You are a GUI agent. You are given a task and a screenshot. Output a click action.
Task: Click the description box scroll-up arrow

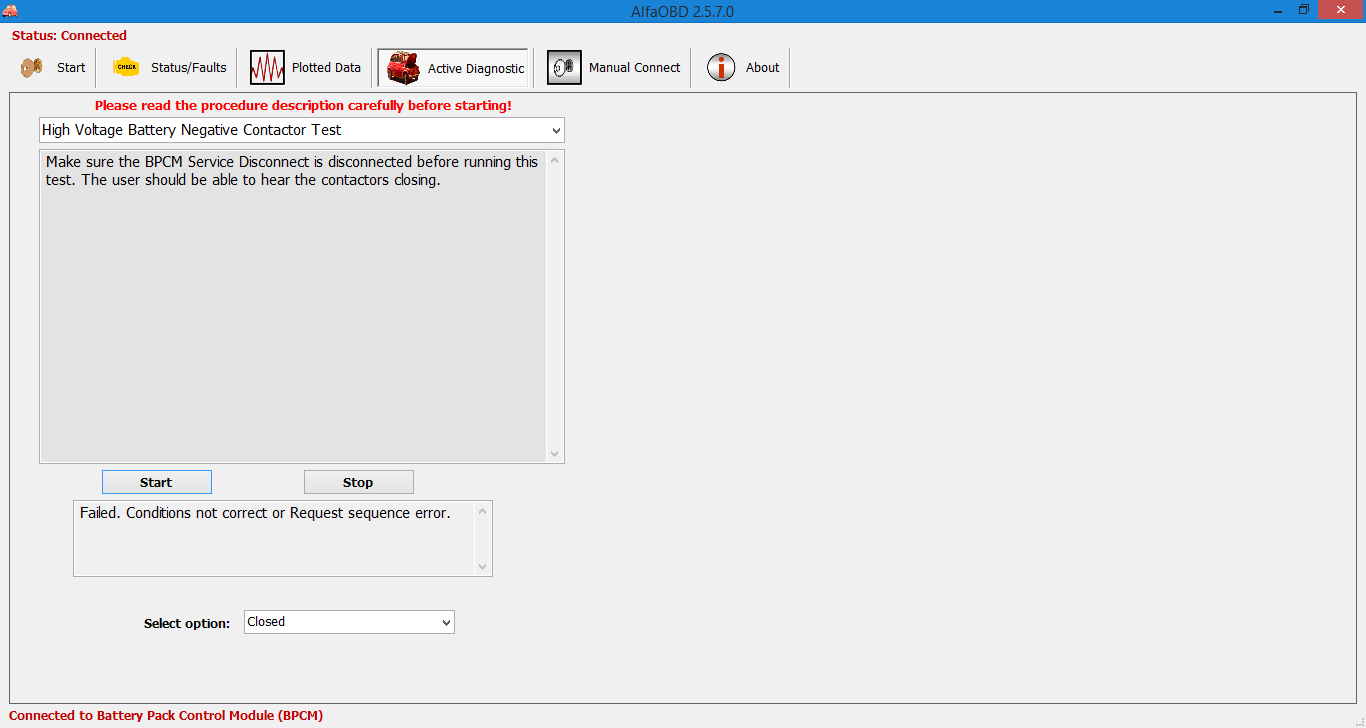click(x=556, y=159)
